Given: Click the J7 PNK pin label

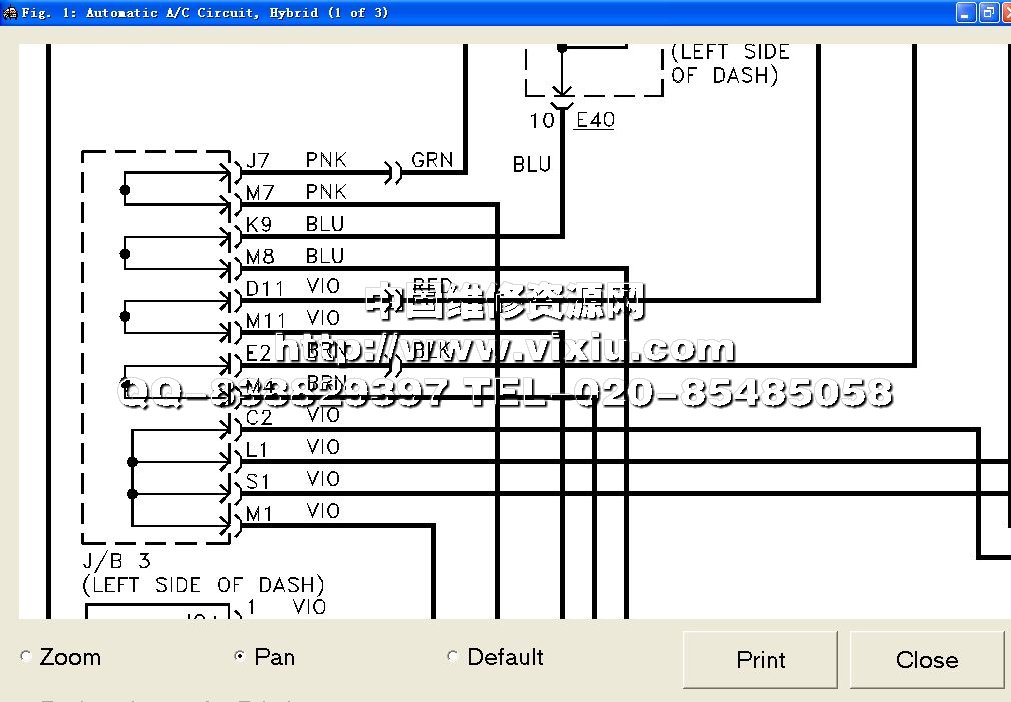Looking at the screenshot, I should (258, 160).
